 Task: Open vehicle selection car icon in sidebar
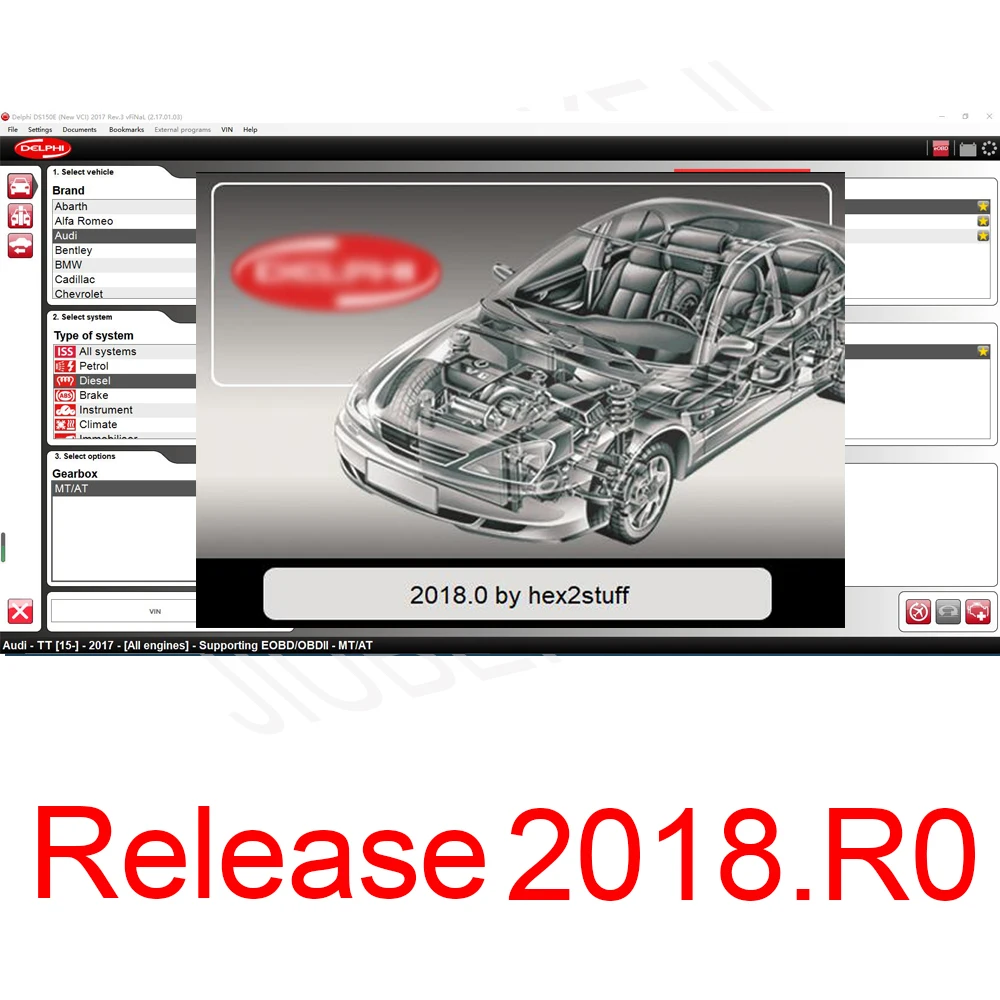tap(20, 186)
